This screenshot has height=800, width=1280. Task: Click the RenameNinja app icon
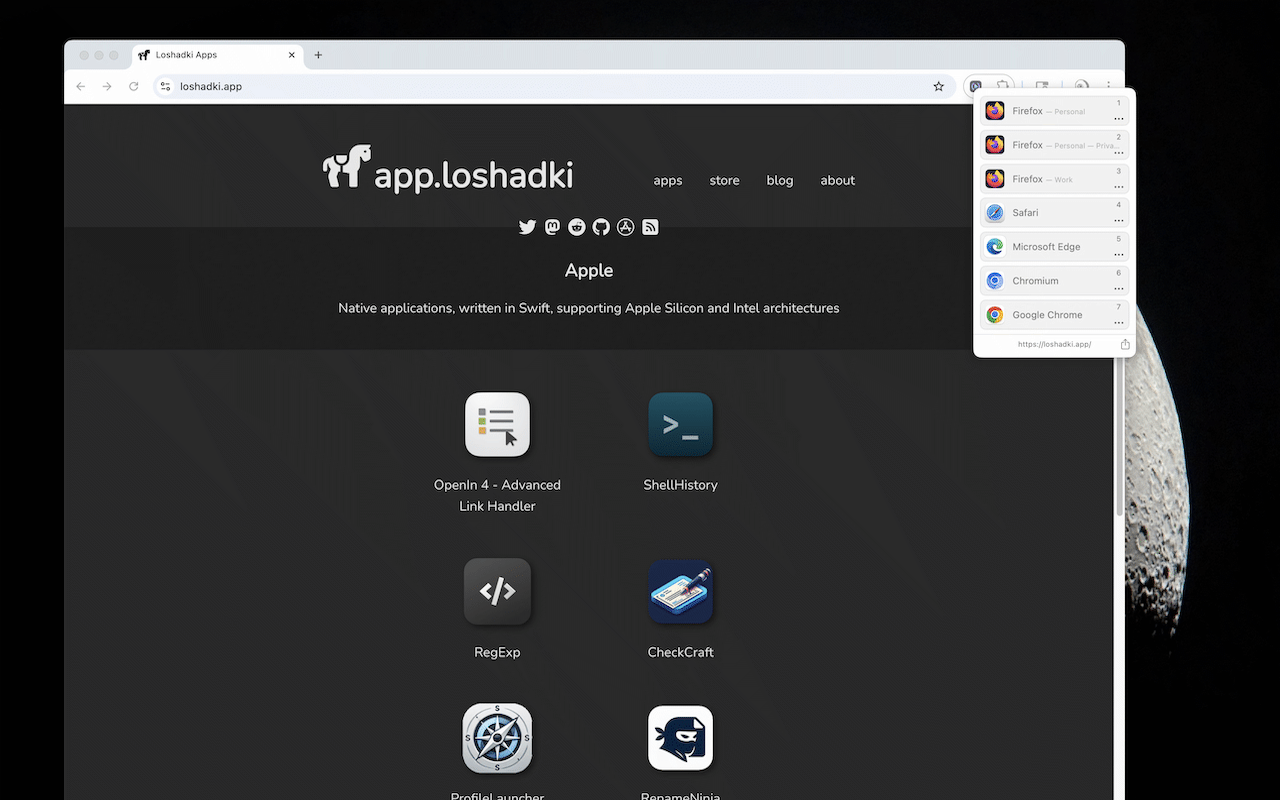[x=680, y=738]
